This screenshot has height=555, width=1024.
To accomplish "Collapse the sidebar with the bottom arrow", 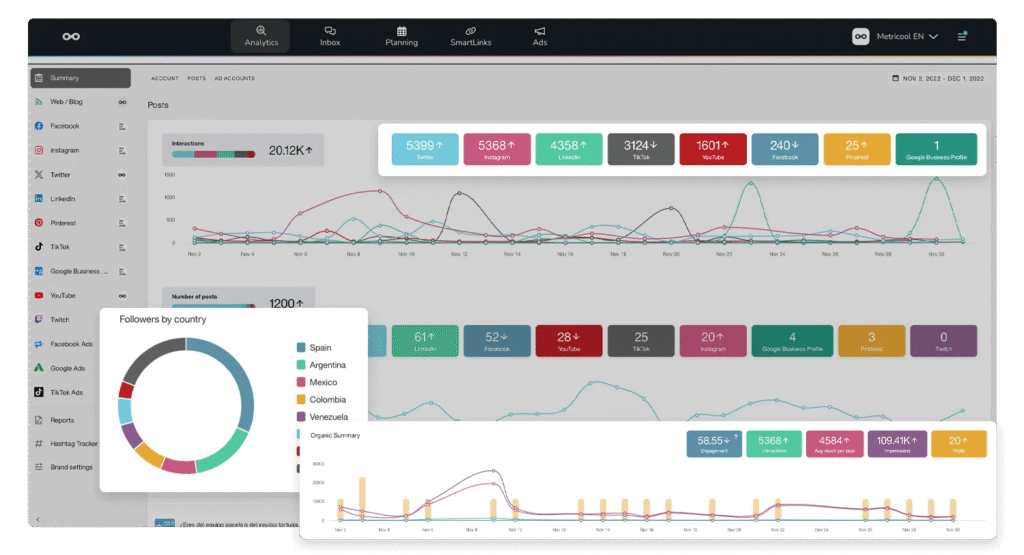I will pyautogui.click(x=38, y=519).
